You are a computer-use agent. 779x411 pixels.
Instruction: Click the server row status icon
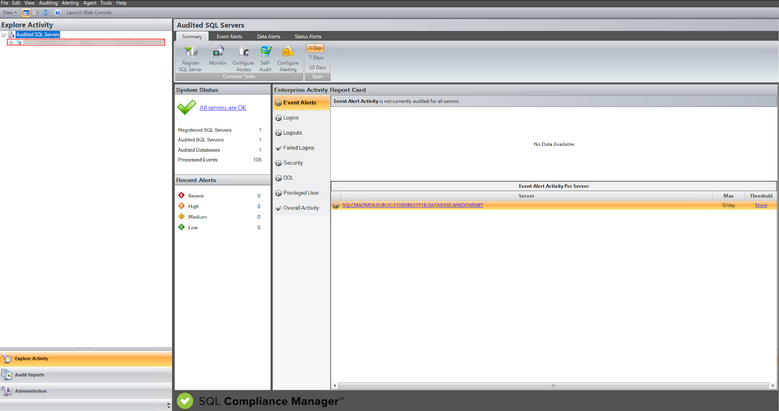pyautogui.click(x=336, y=205)
